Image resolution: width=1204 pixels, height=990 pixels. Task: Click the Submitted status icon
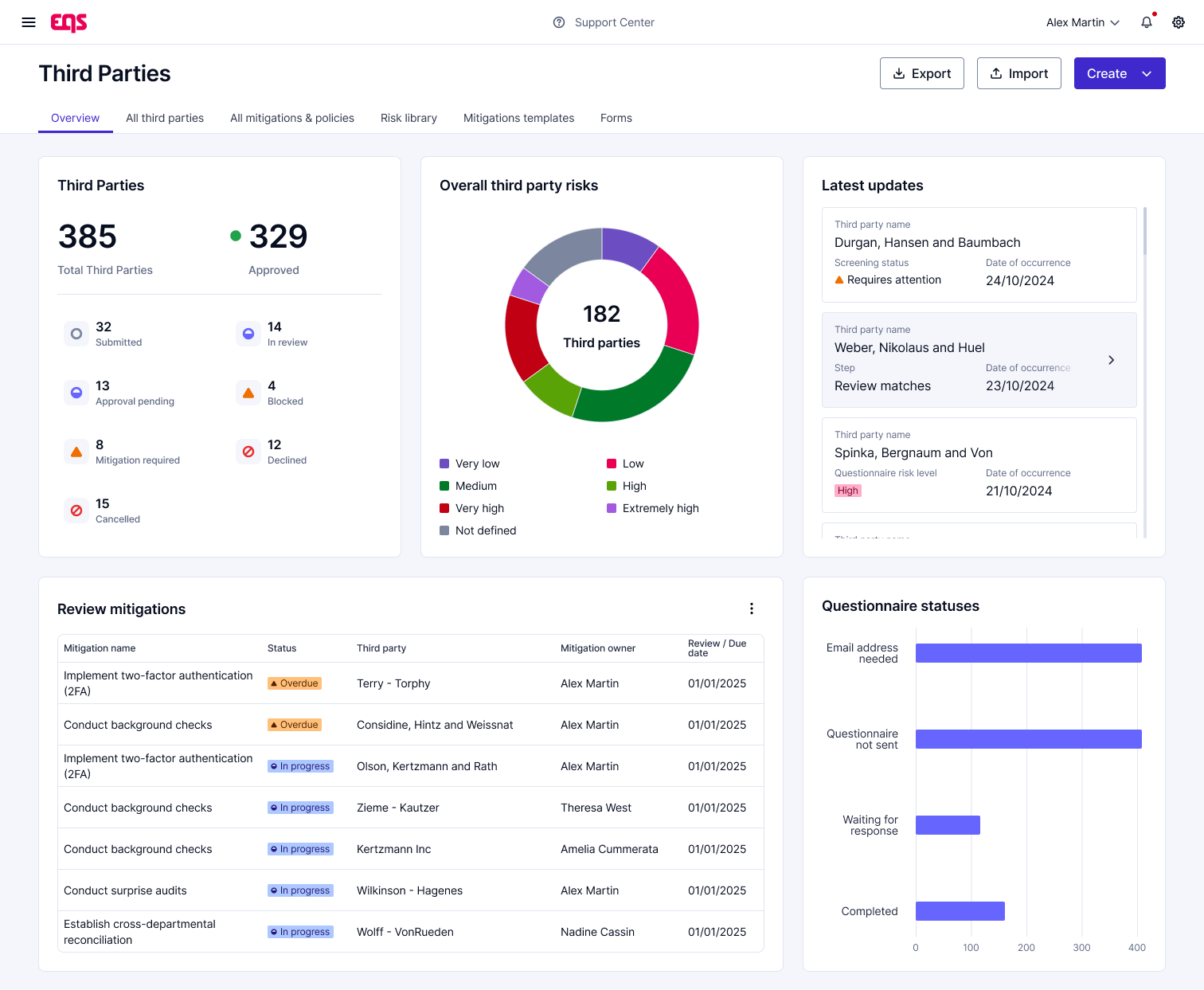pyautogui.click(x=76, y=334)
